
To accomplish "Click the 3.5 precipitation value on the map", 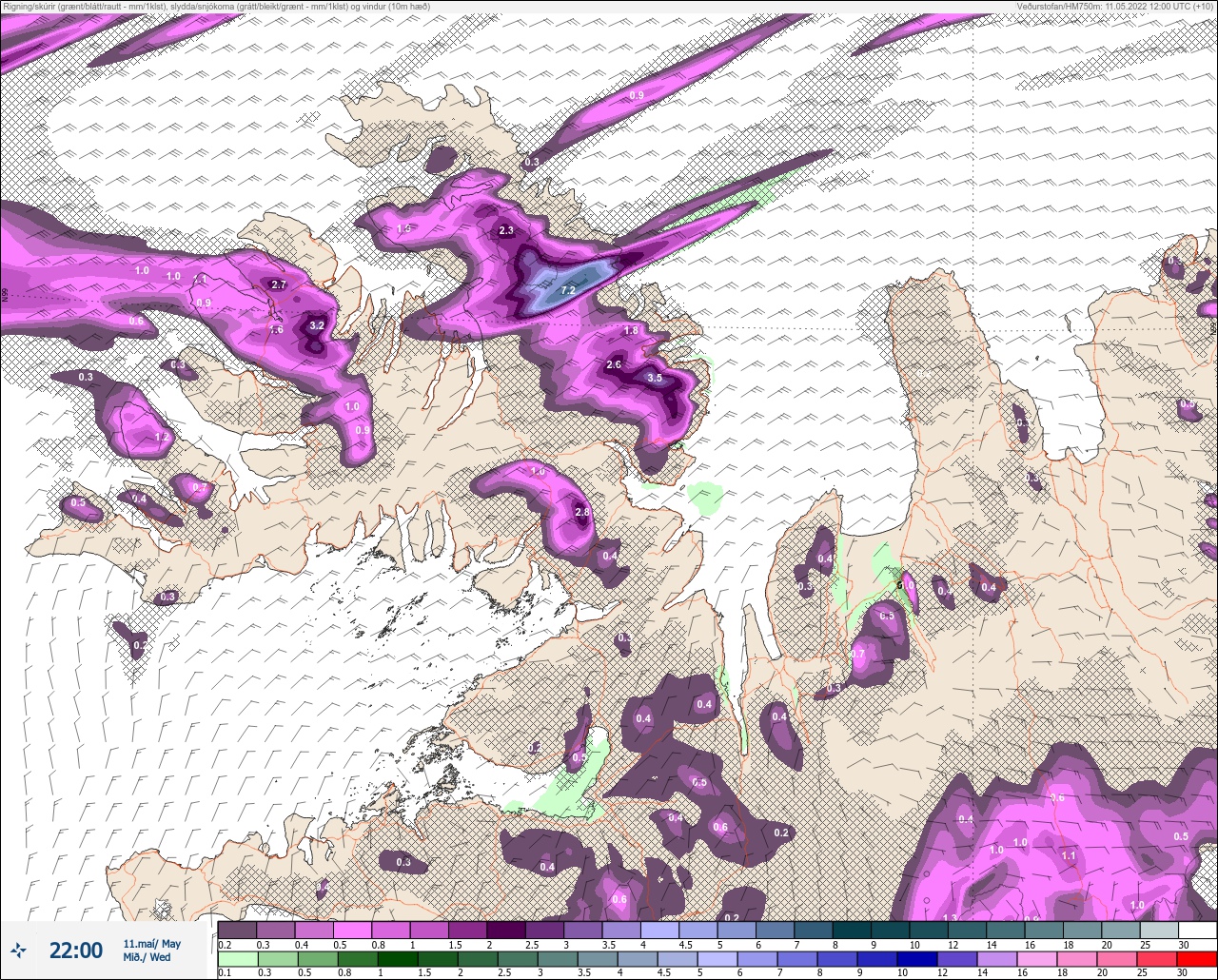I will coord(655,378).
